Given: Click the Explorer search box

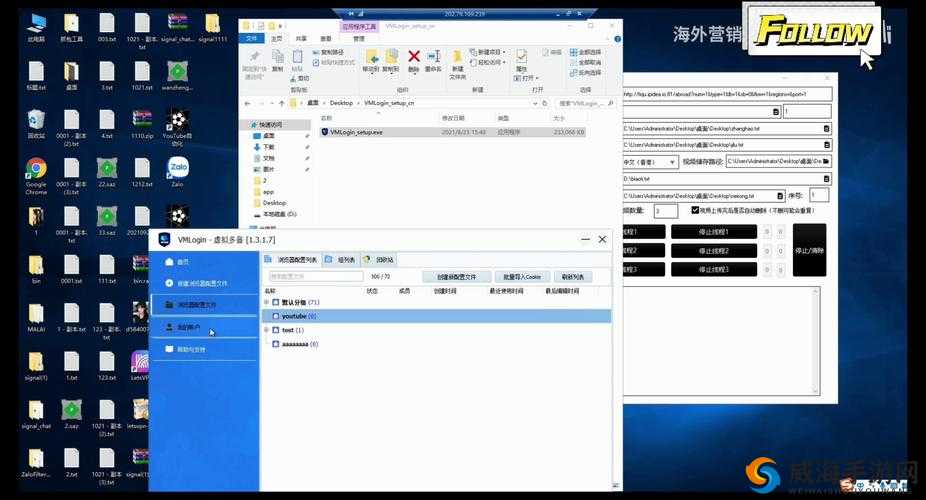Looking at the screenshot, I should (x=585, y=103).
